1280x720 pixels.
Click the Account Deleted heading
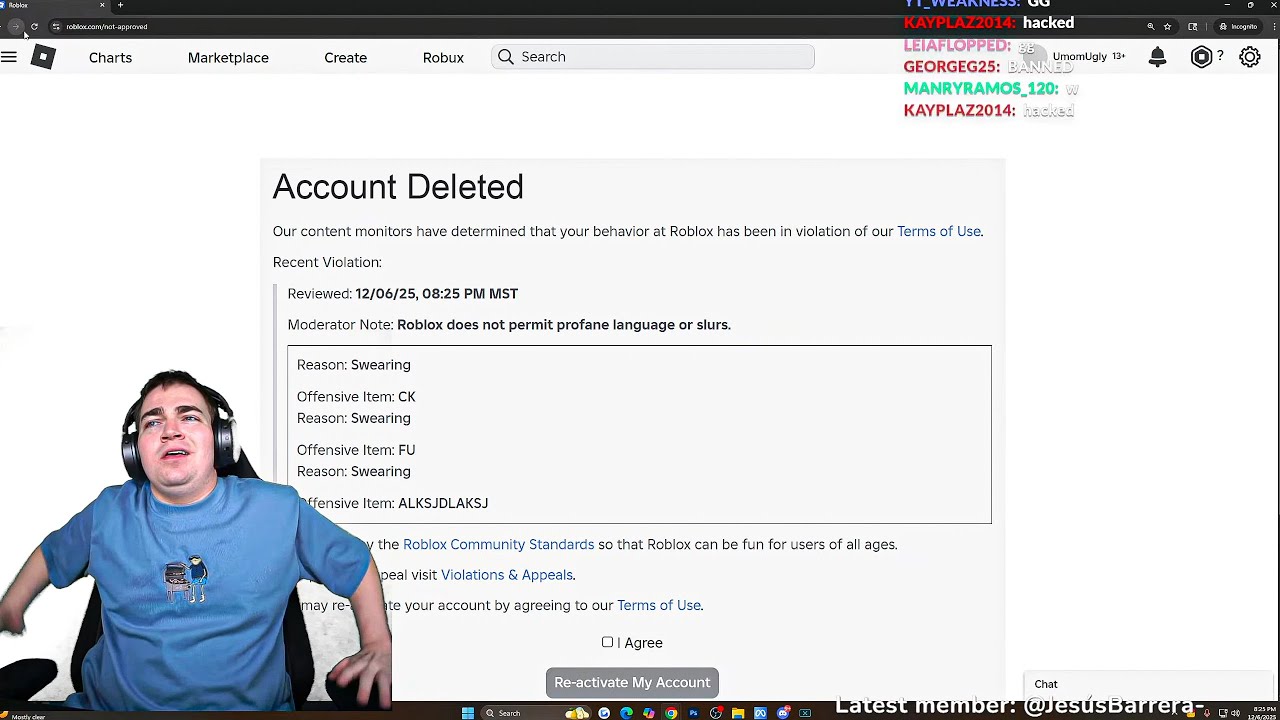coord(398,187)
